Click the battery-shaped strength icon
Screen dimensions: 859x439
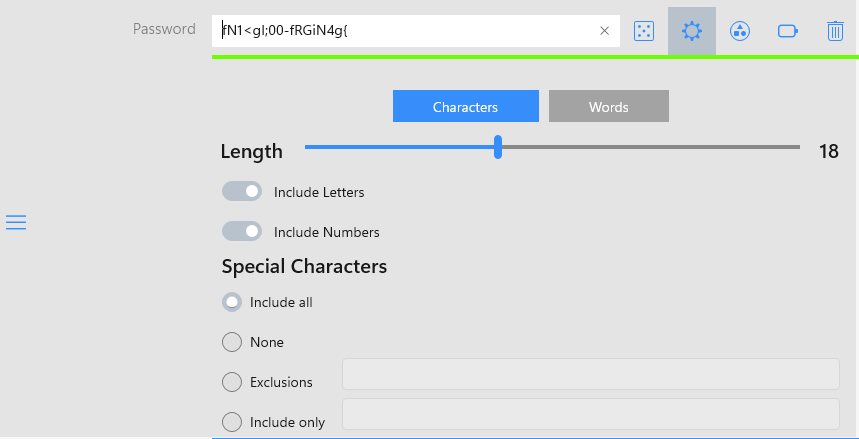788,31
